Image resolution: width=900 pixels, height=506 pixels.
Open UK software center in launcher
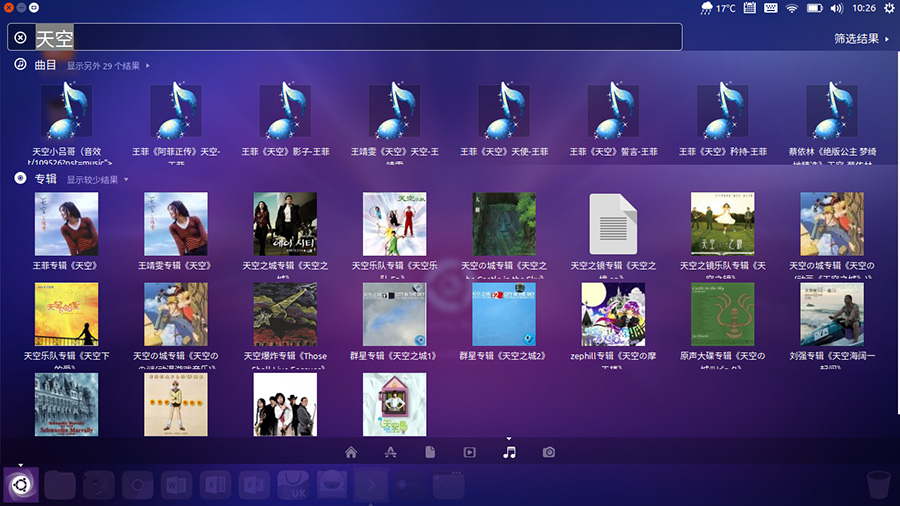tap(293, 485)
